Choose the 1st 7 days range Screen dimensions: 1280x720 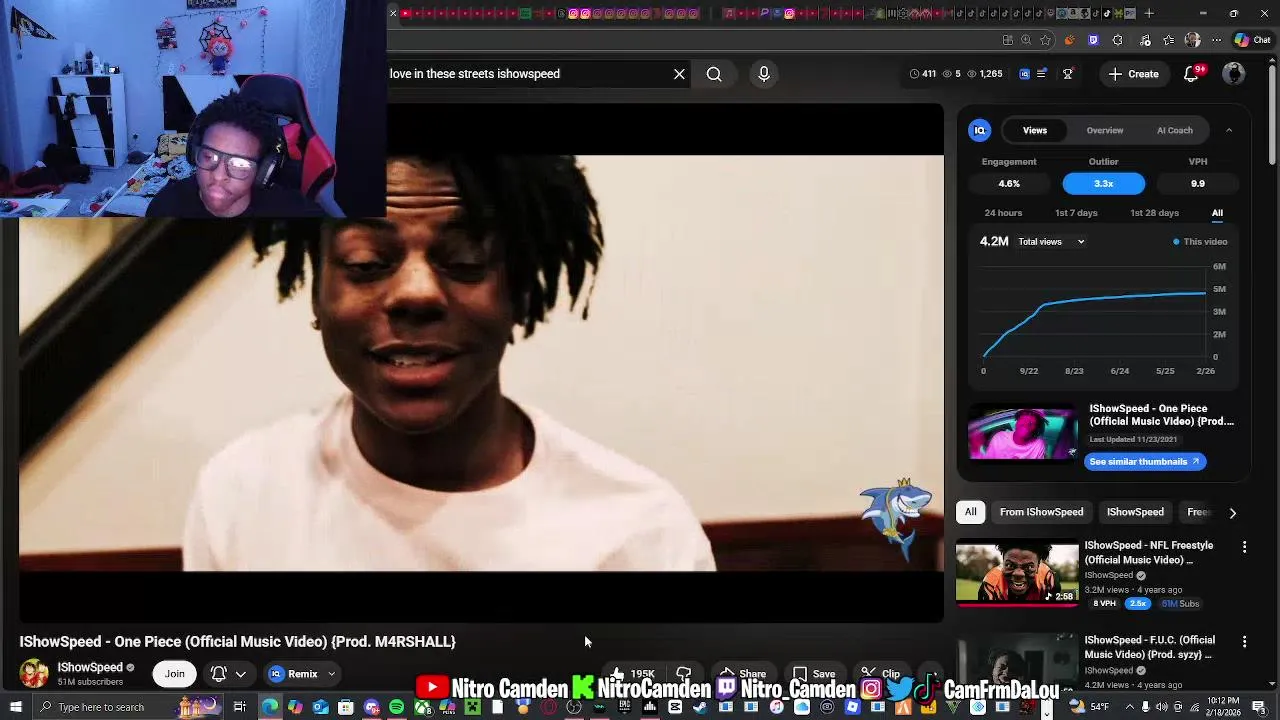point(1076,213)
